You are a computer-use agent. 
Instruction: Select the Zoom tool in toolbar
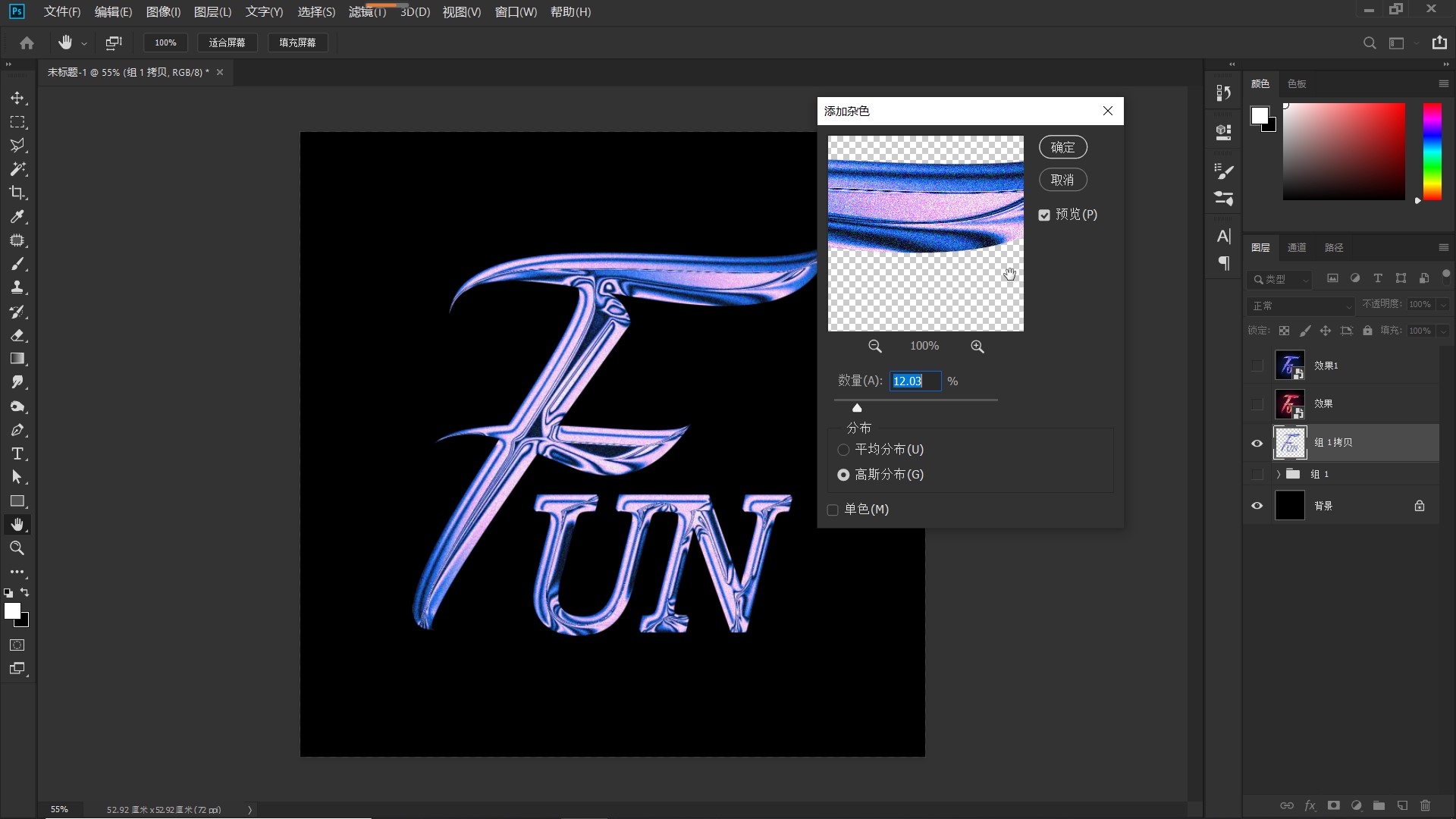[x=17, y=548]
